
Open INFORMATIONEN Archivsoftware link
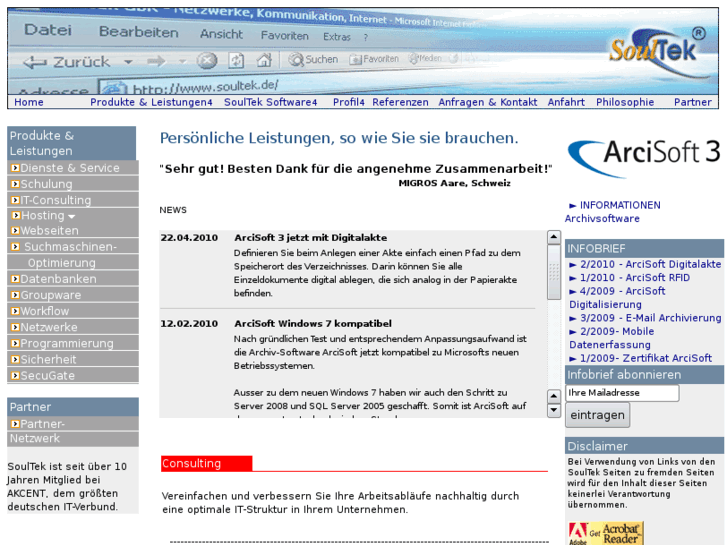click(x=612, y=212)
